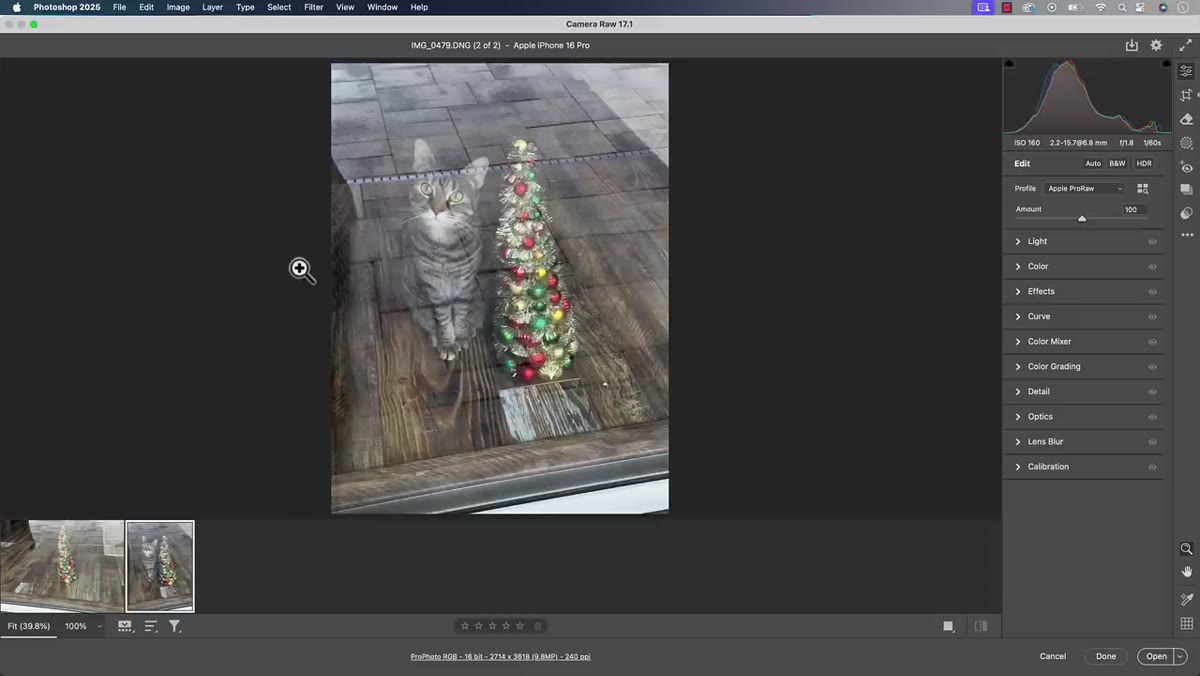Viewport: 1200px width, 676px height.
Task: Open the Open button dropdown arrow
Action: coord(1180,656)
